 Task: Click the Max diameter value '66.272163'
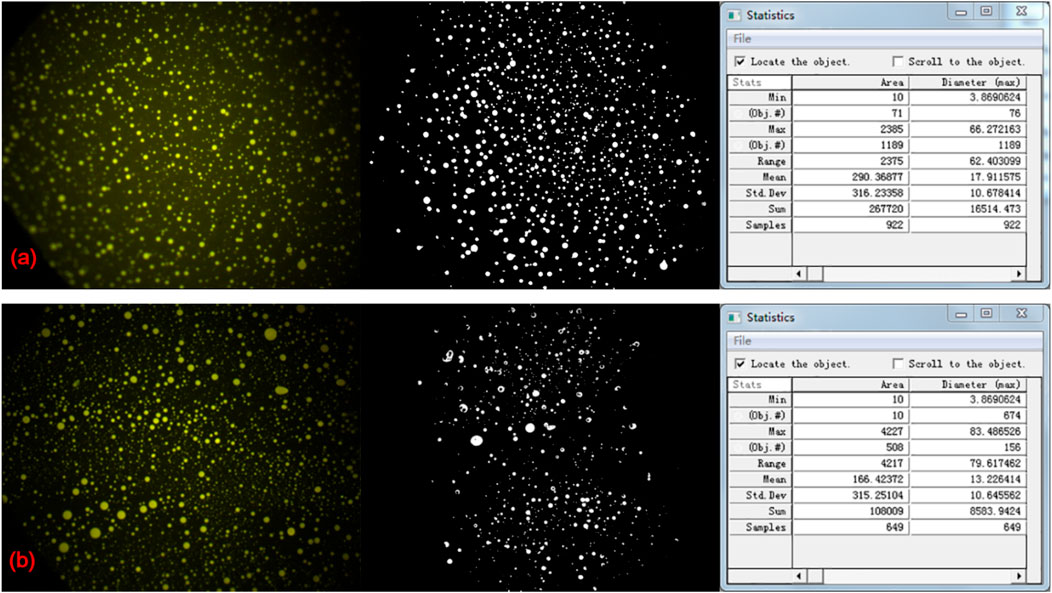coord(994,129)
